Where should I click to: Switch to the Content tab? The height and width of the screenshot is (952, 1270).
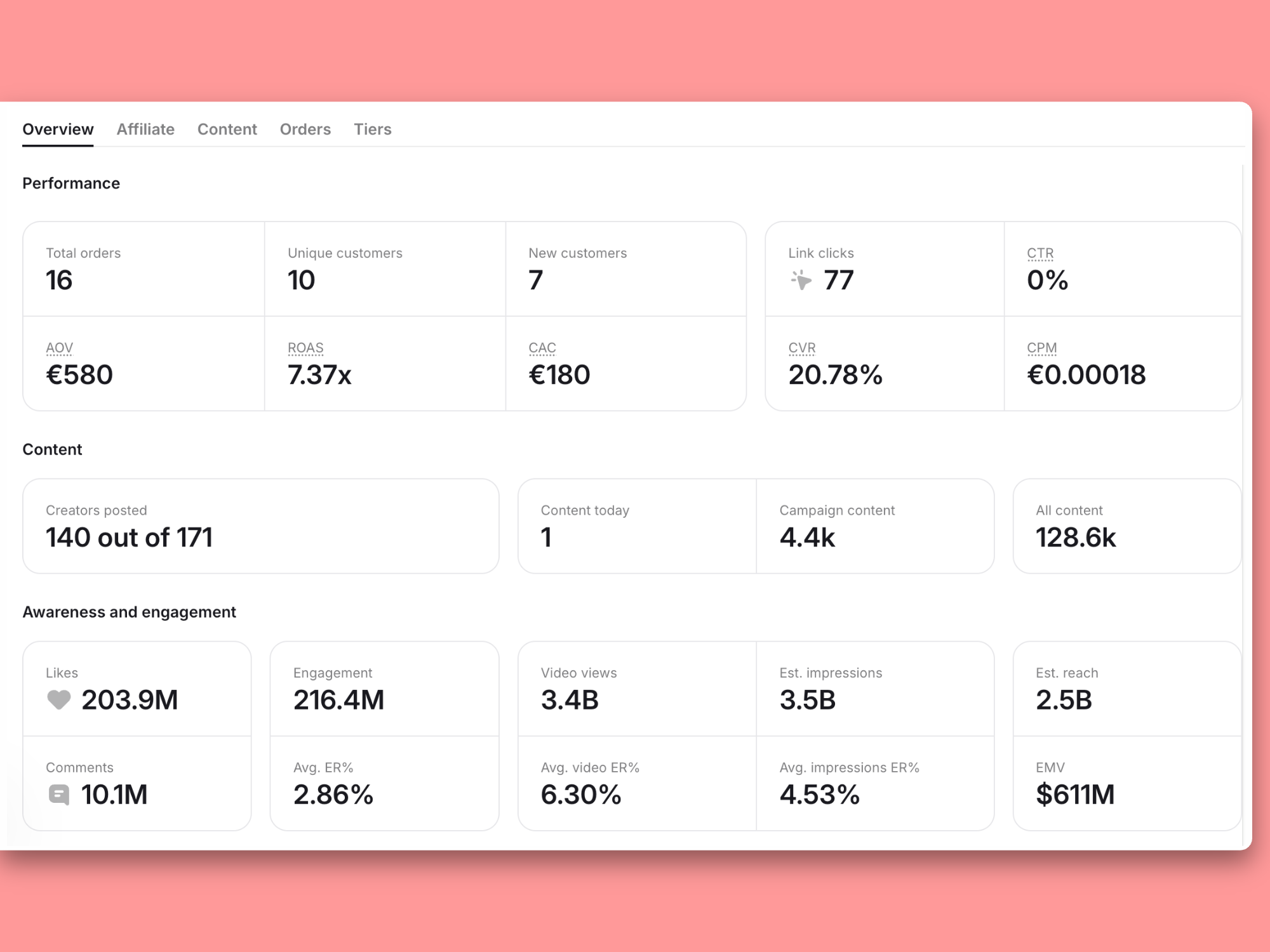coord(227,129)
